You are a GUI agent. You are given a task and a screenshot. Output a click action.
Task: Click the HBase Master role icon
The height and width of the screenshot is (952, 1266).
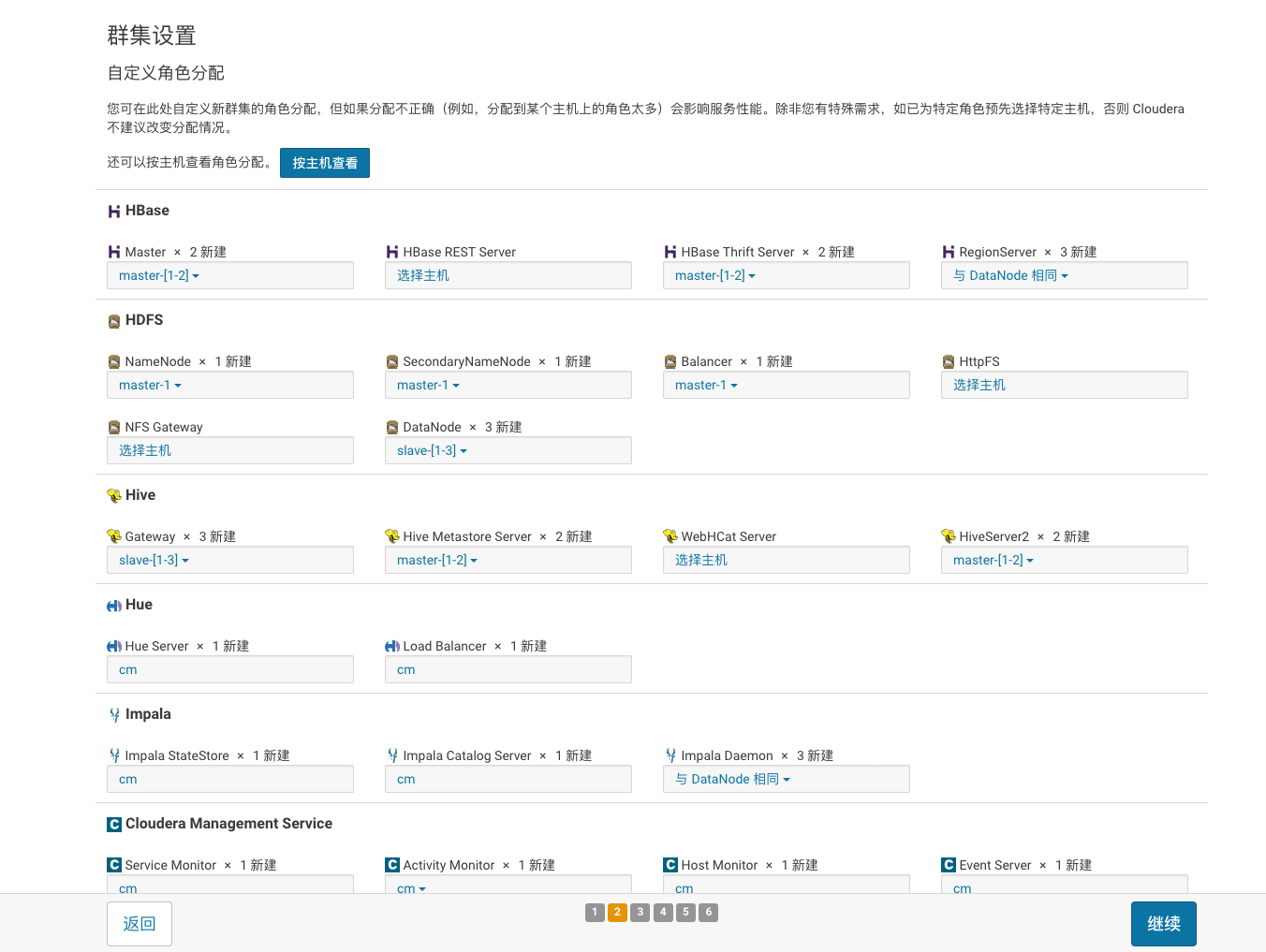click(x=114, y=252)
